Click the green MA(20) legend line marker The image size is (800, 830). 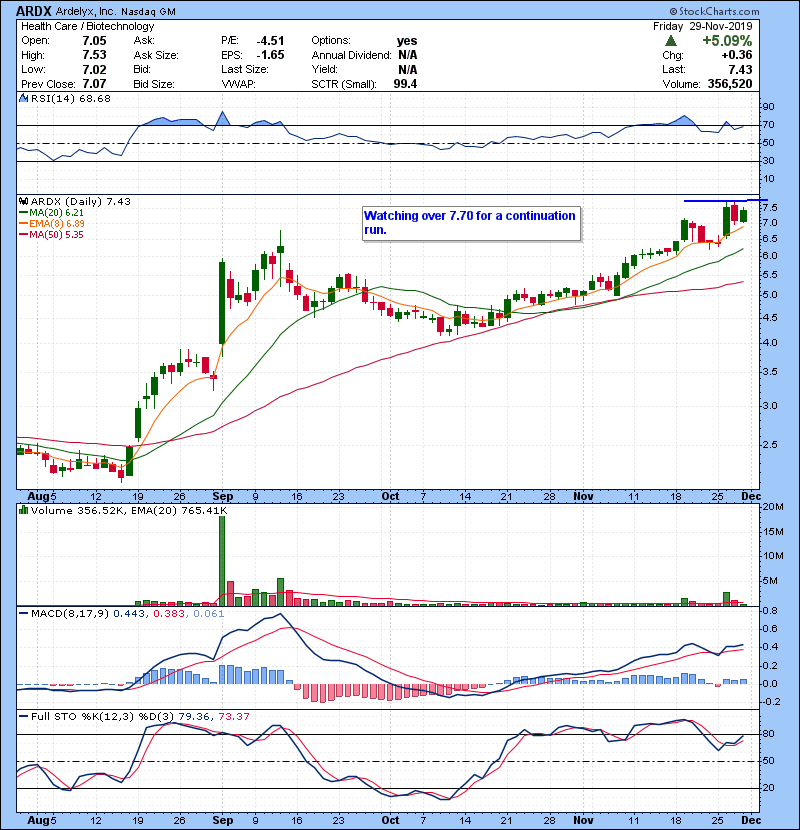23,212
